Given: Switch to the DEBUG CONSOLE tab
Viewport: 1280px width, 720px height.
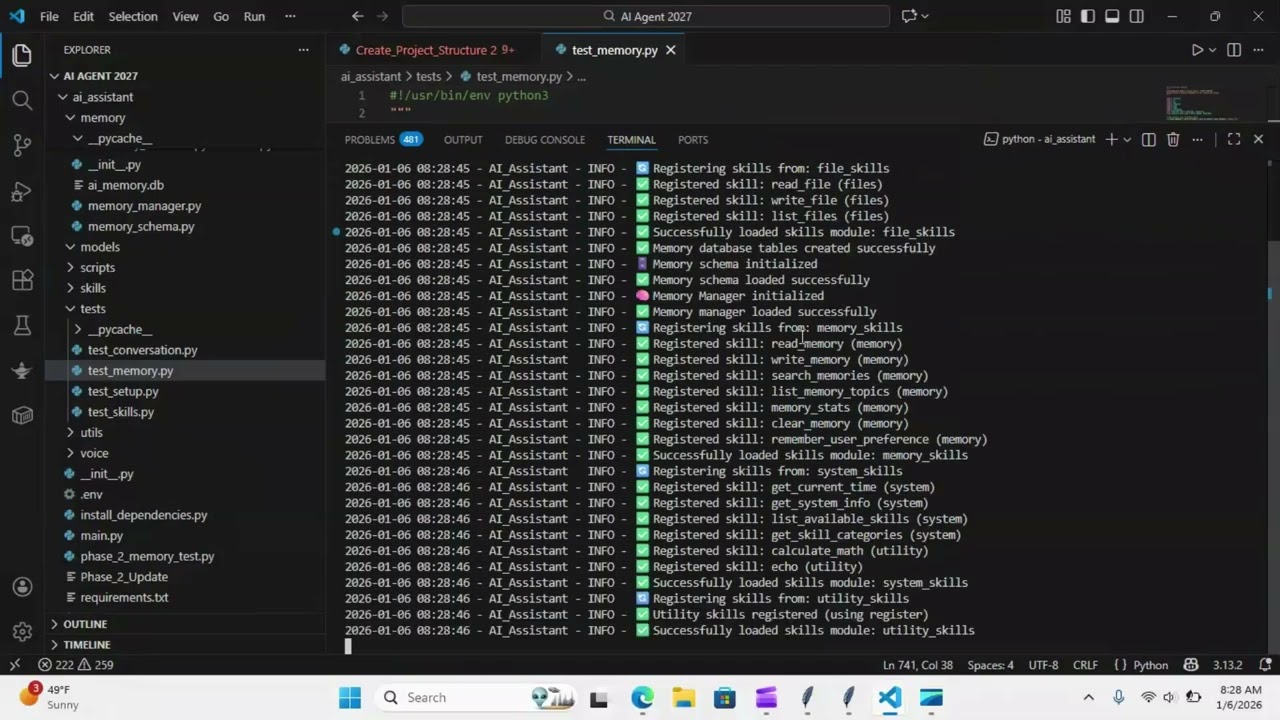Looking at the screenshot, I should pos(545,139).
